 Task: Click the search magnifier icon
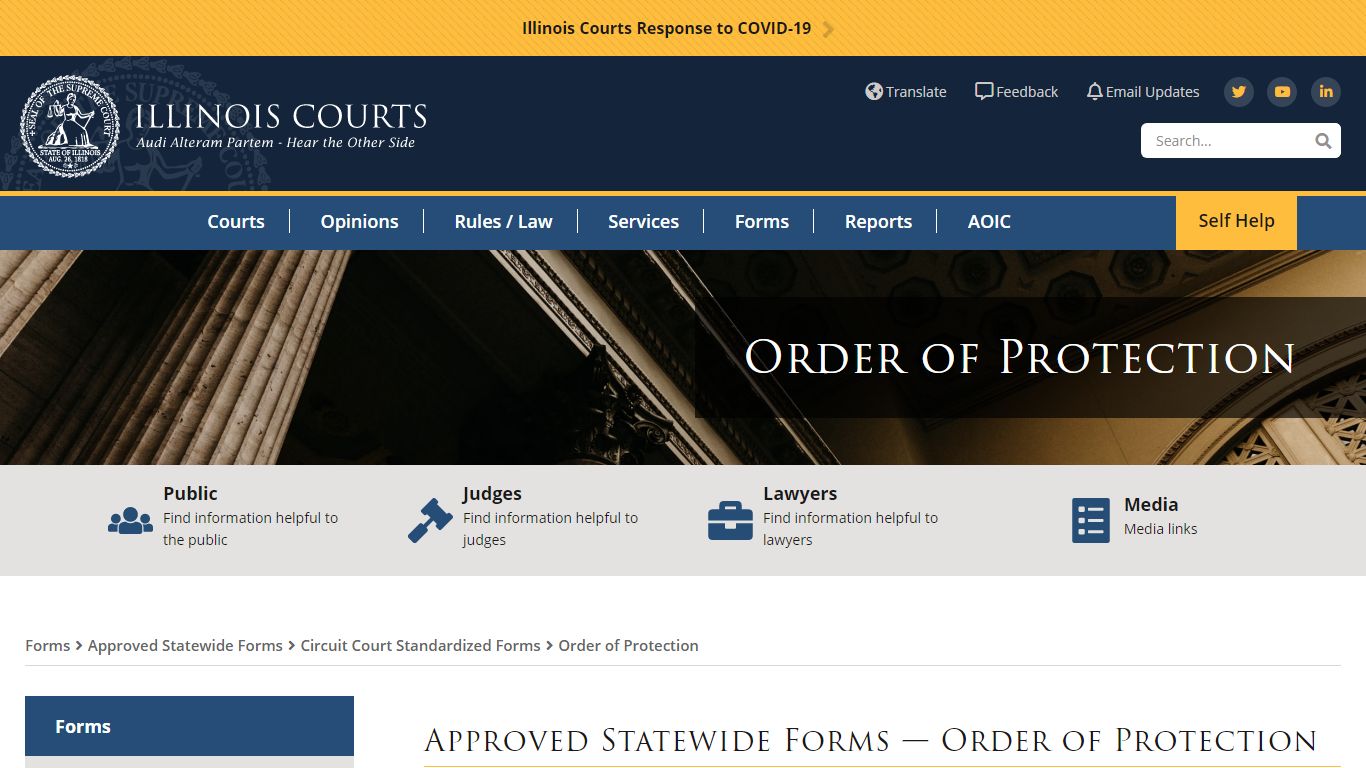[x=1323, y=141]
